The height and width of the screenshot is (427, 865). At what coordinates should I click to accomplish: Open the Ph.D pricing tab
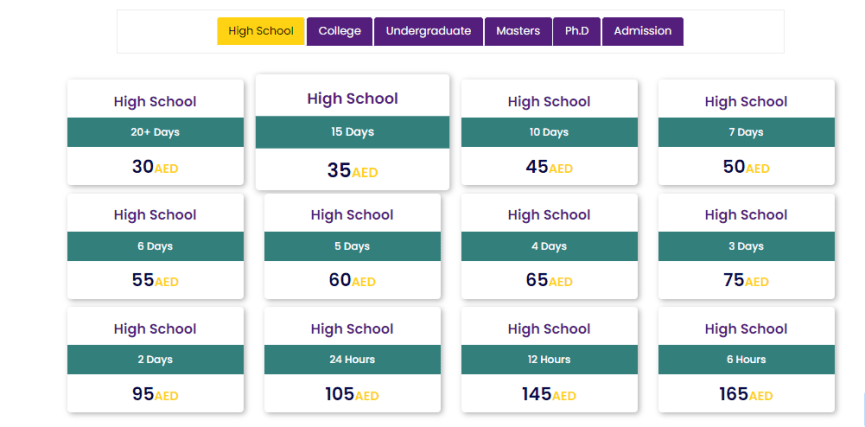(576, 31)
